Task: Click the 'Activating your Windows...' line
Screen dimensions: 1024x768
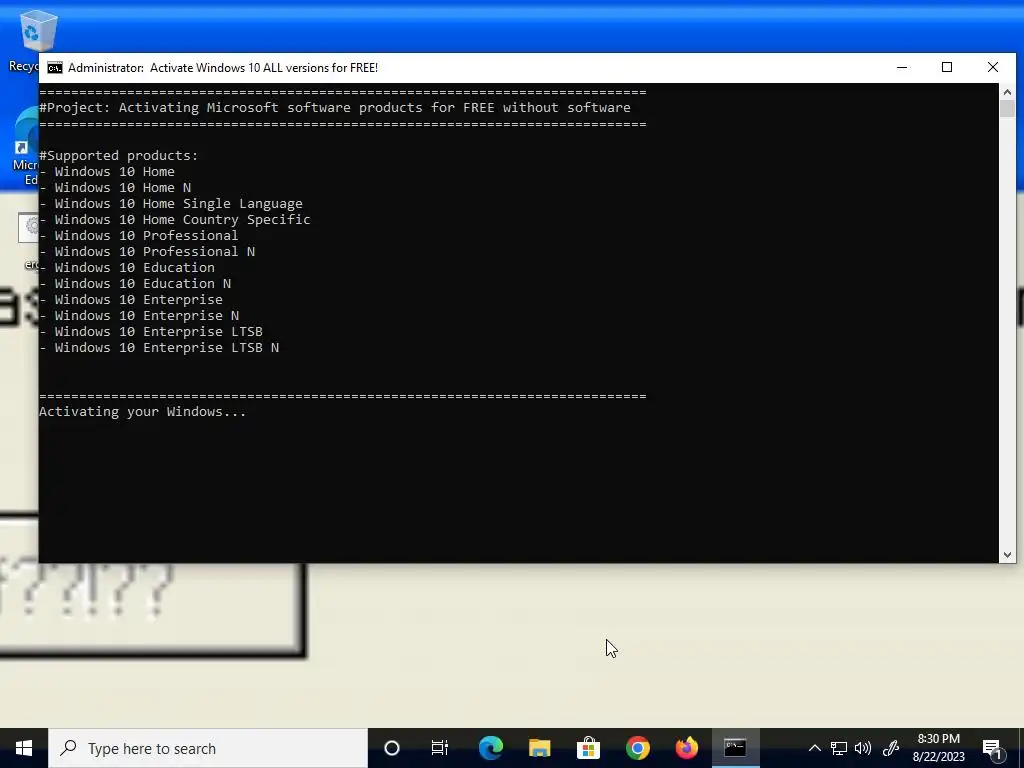Action: 142,411
